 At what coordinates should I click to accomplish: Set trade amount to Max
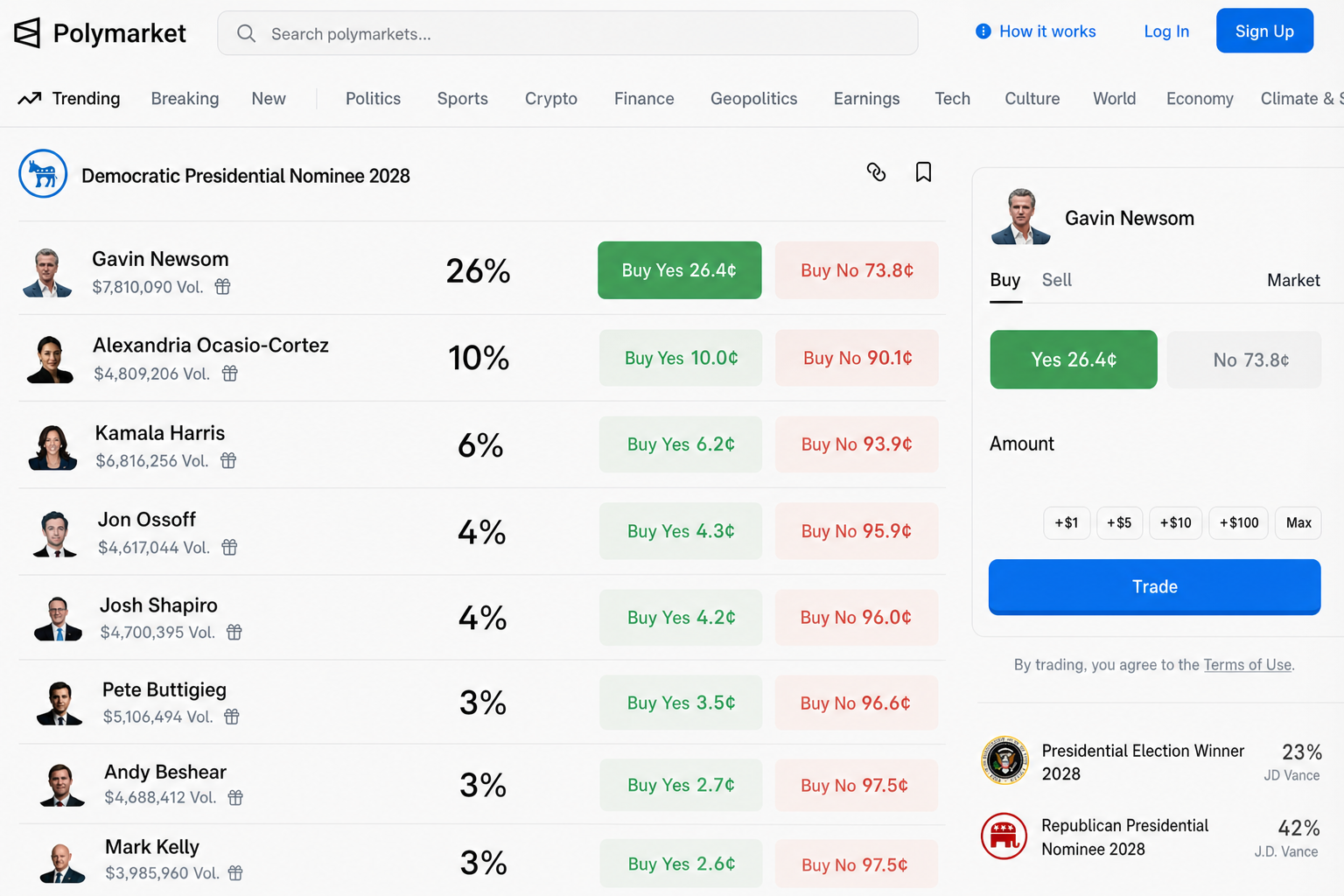pos(1298,523)
